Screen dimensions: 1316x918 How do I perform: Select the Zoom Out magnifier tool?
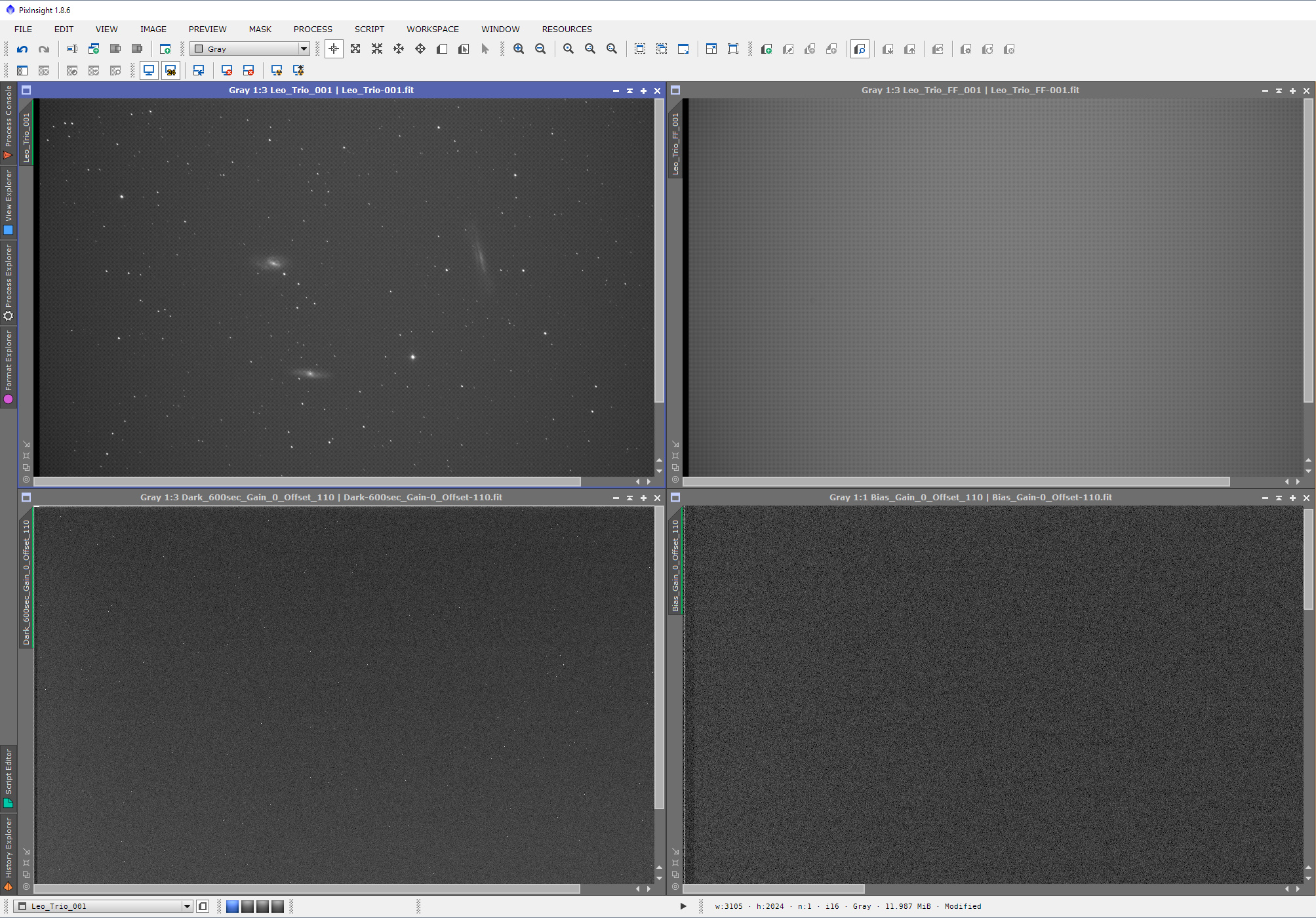pyautogui.click(x=540, y=49)
